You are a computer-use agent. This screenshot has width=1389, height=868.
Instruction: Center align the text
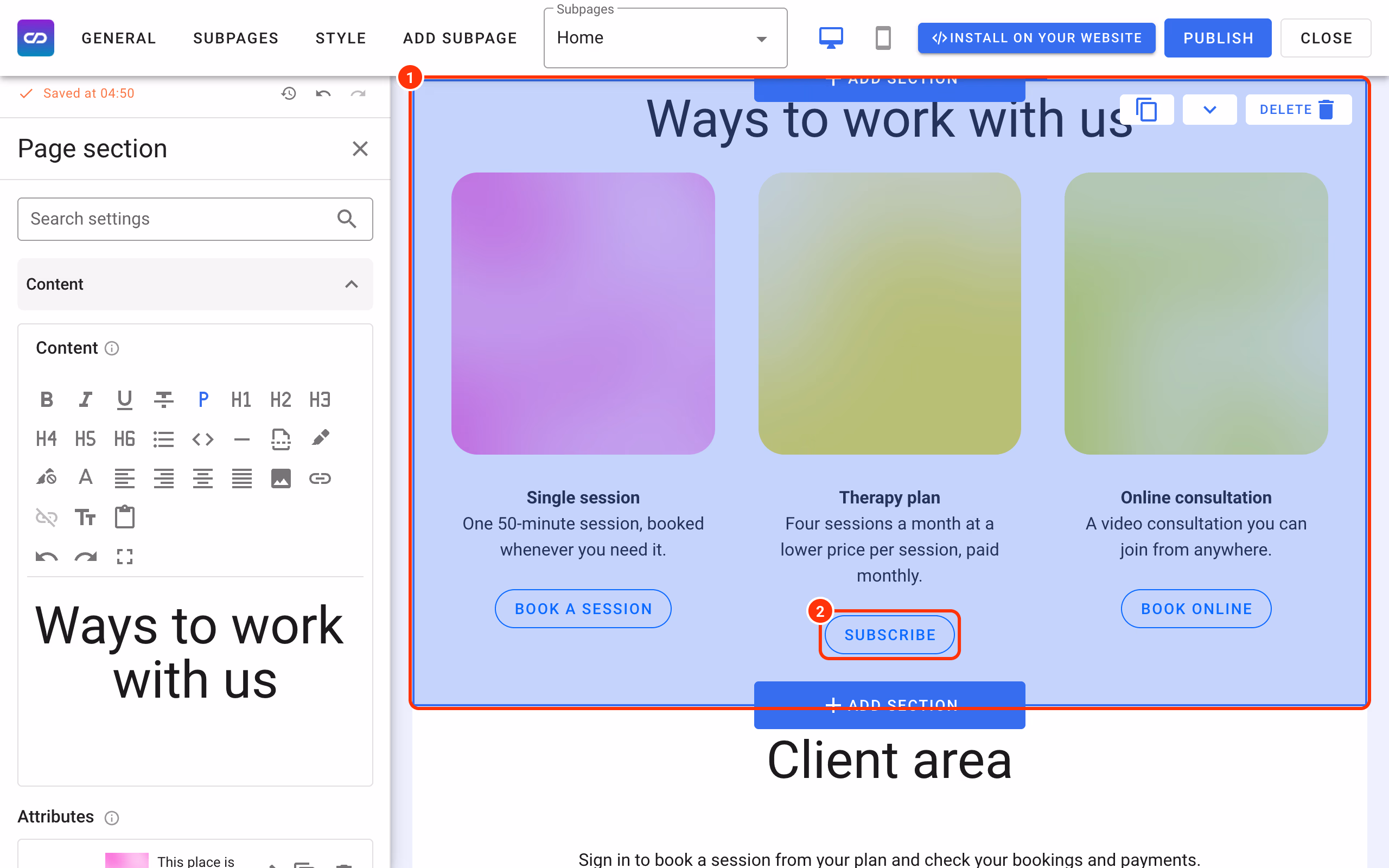[x=202, y=478]
